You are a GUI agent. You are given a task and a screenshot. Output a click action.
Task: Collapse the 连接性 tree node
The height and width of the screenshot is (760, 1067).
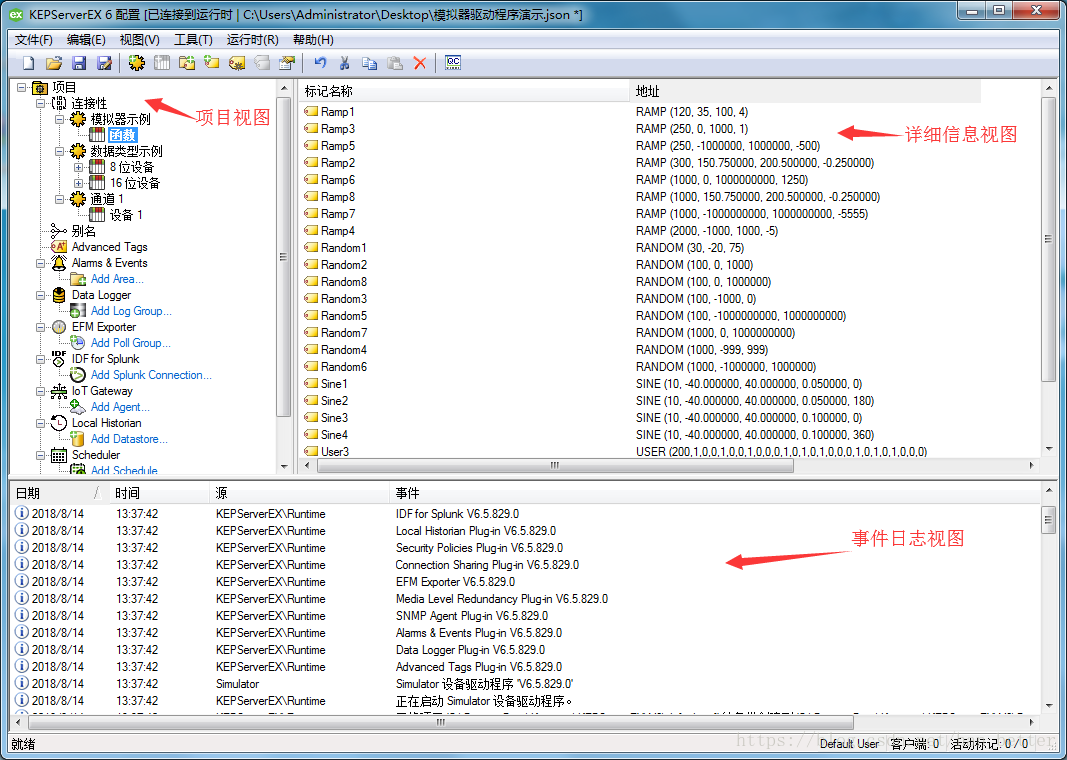coord(41,103)
